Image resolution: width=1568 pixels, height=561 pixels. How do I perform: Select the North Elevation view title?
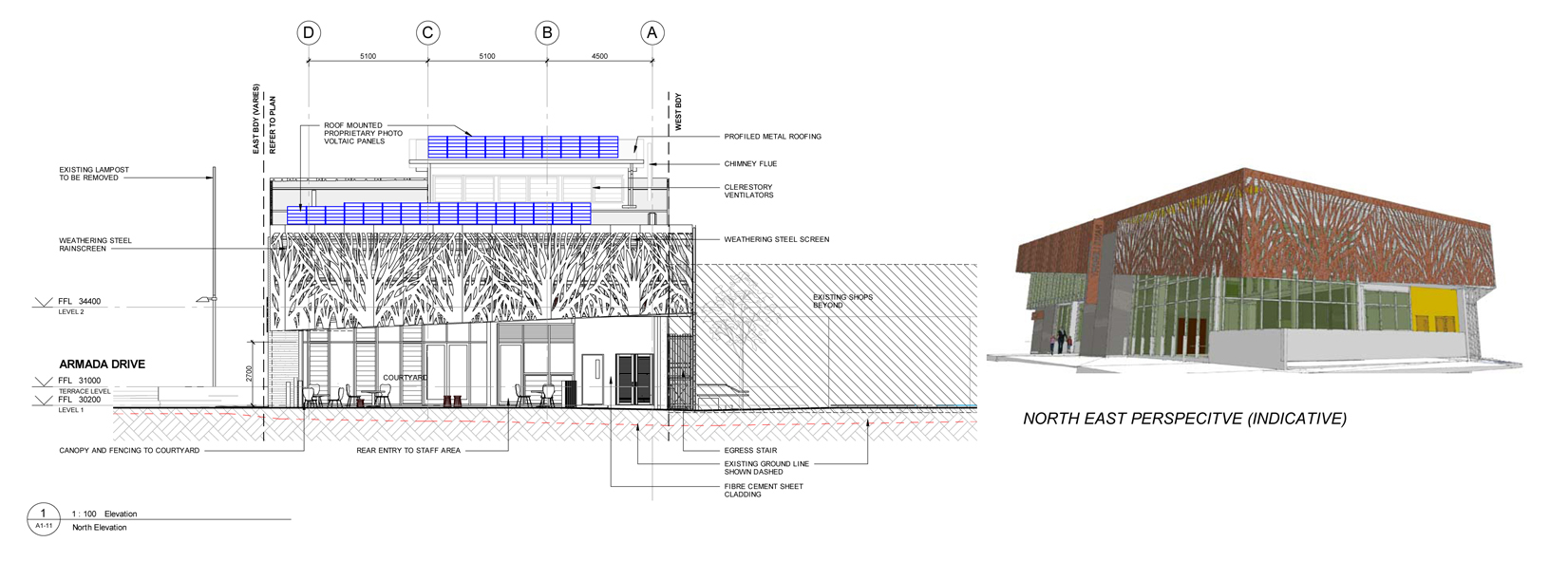point(100,528)
